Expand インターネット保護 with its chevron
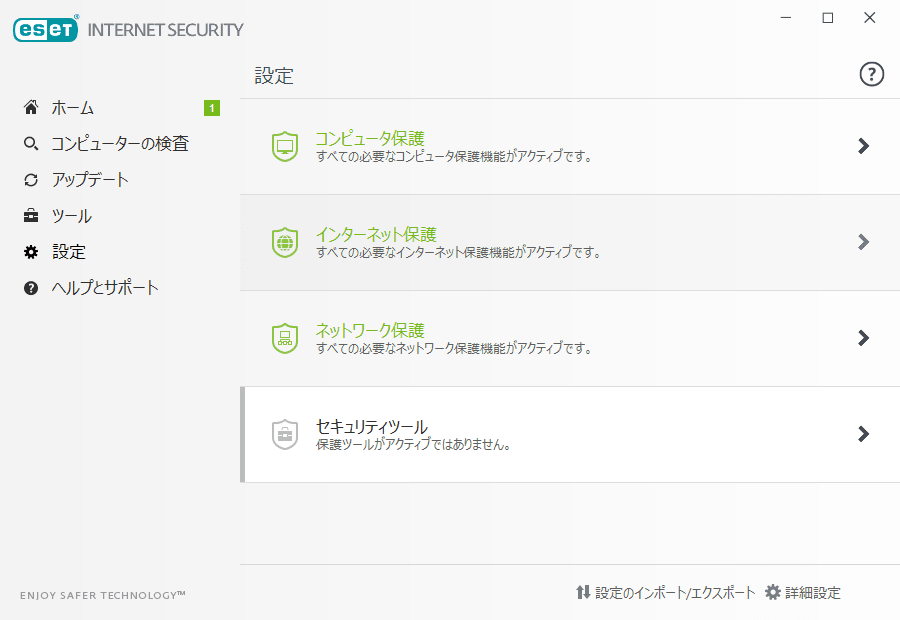 [863, 242]
